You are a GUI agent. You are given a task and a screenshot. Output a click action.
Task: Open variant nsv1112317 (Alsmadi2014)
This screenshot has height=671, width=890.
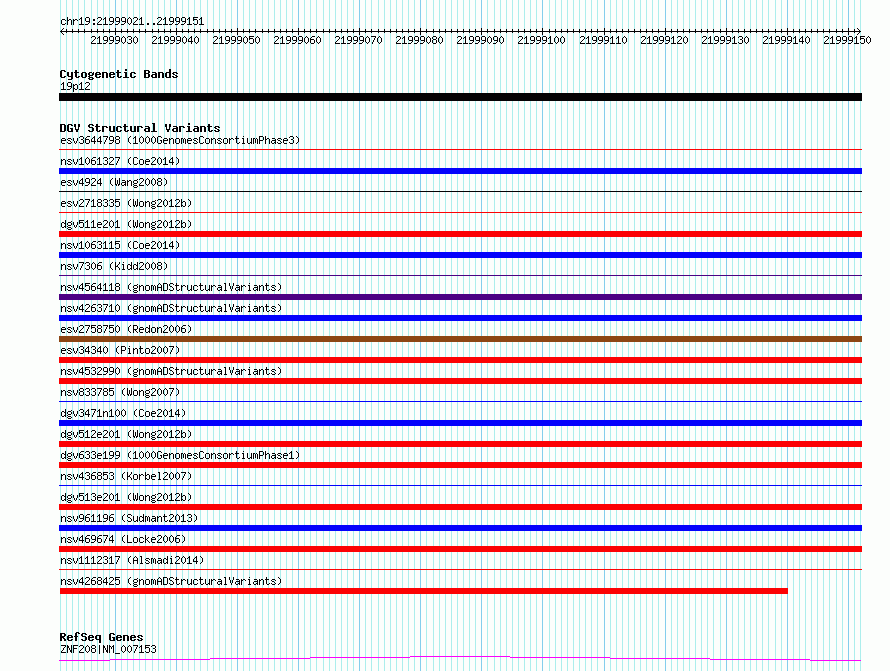coord(132,560)
